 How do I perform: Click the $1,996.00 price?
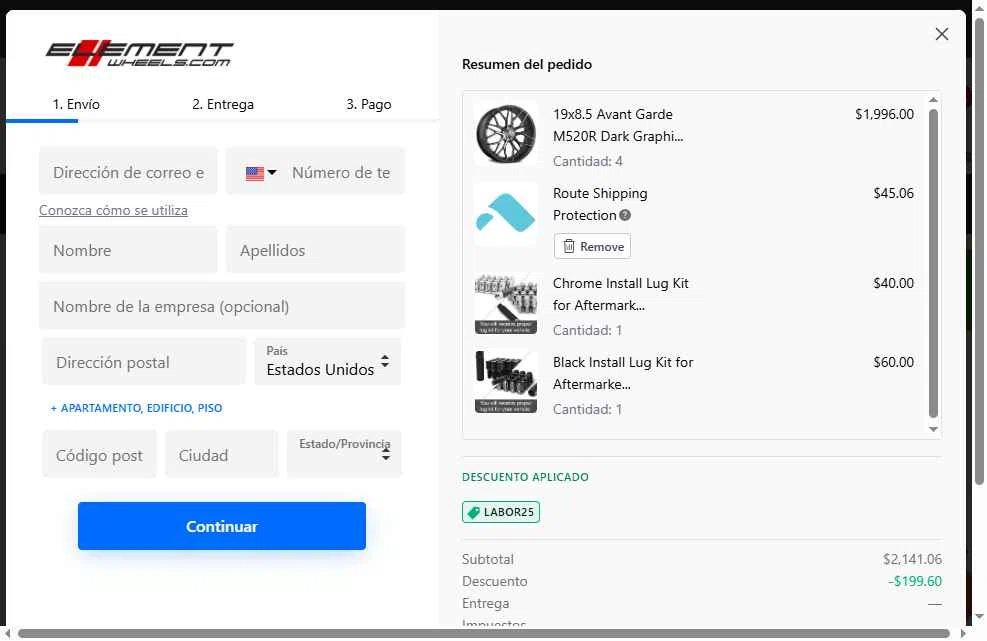click(x=884, y=115)
